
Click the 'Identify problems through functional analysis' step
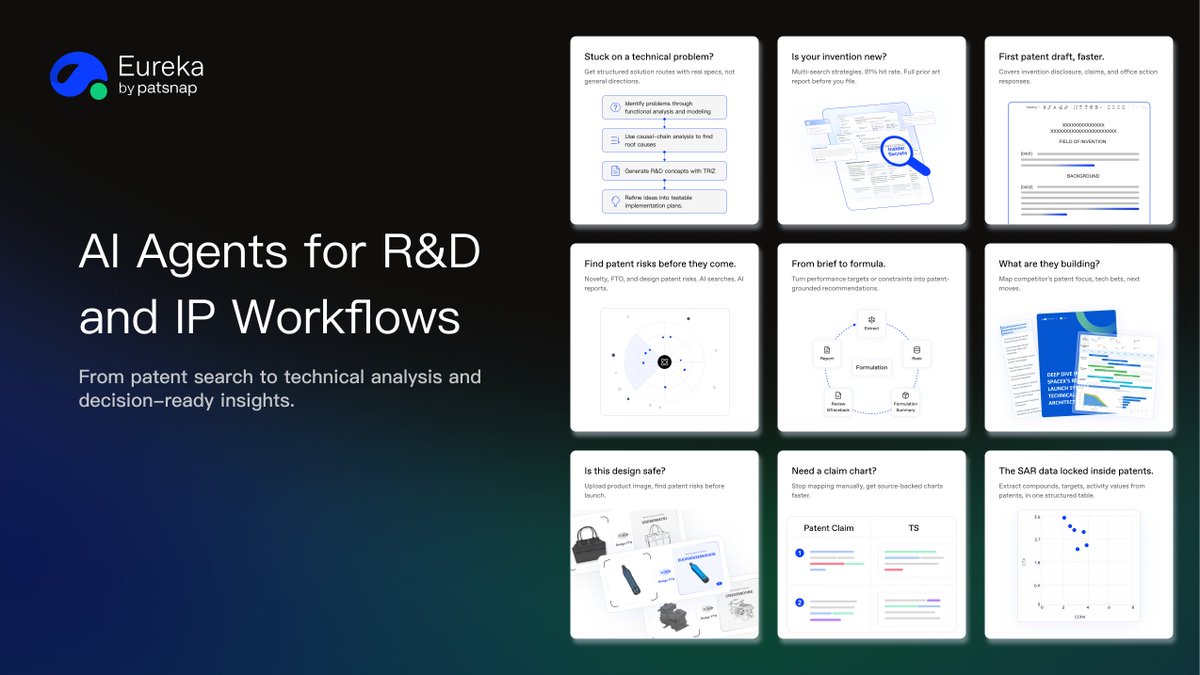(664, 107)
